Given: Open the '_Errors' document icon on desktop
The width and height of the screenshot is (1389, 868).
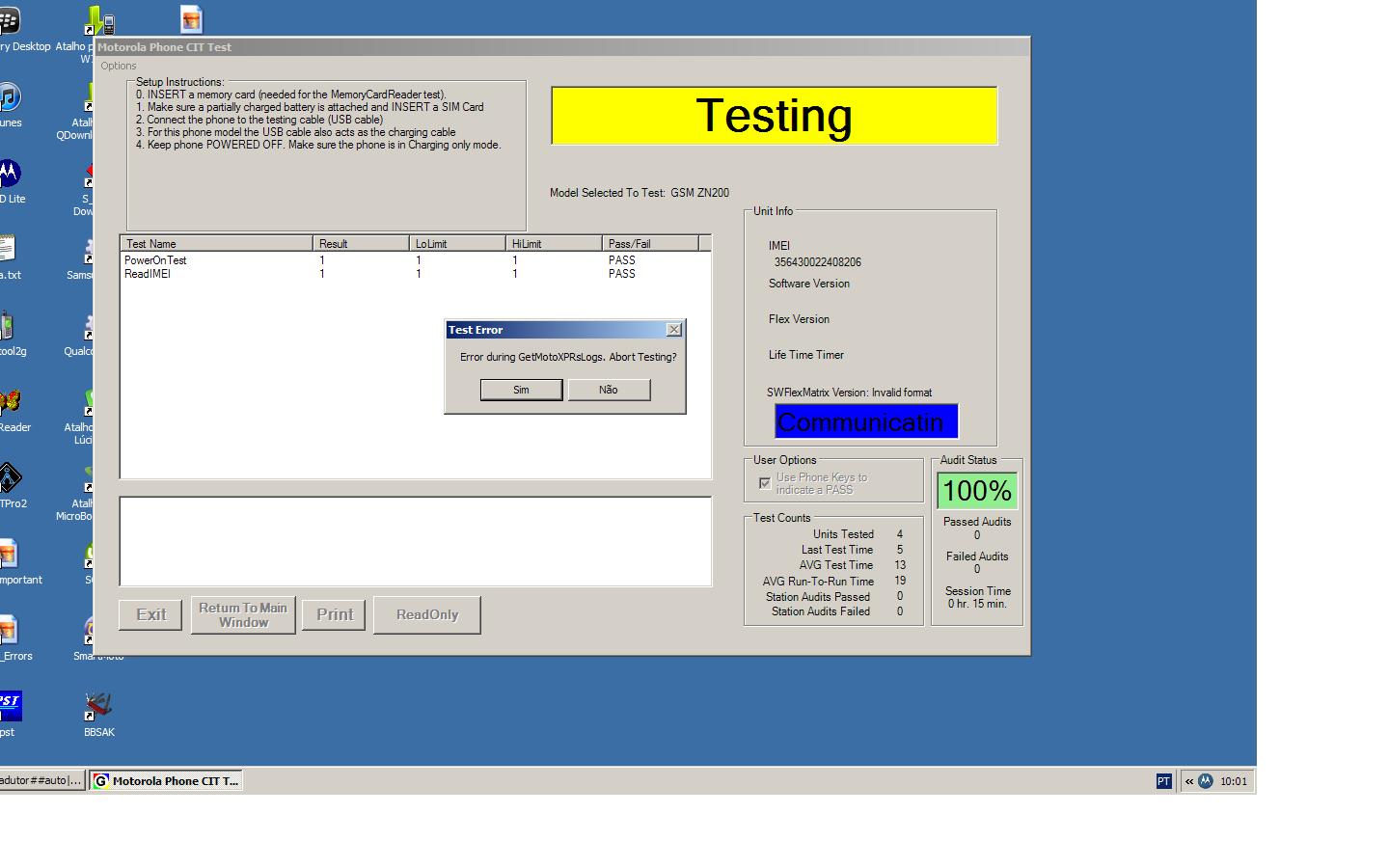Looking at the screenshot, I should [8, 631].
